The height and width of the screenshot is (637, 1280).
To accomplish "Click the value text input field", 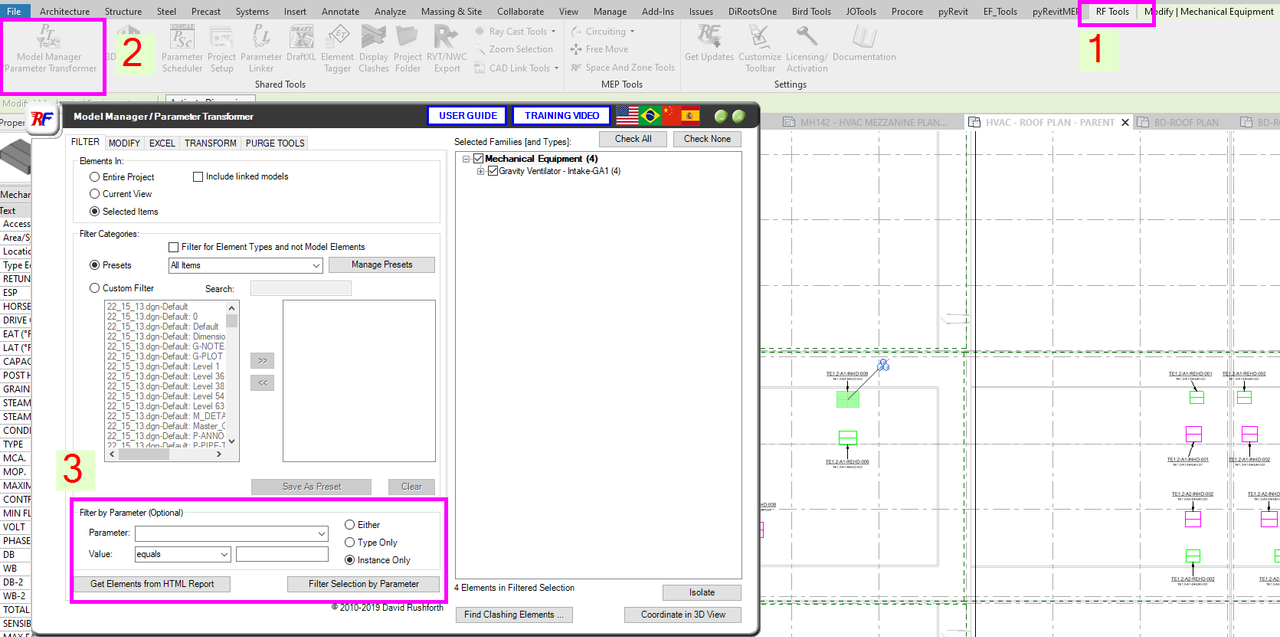I will click(282, 554).
